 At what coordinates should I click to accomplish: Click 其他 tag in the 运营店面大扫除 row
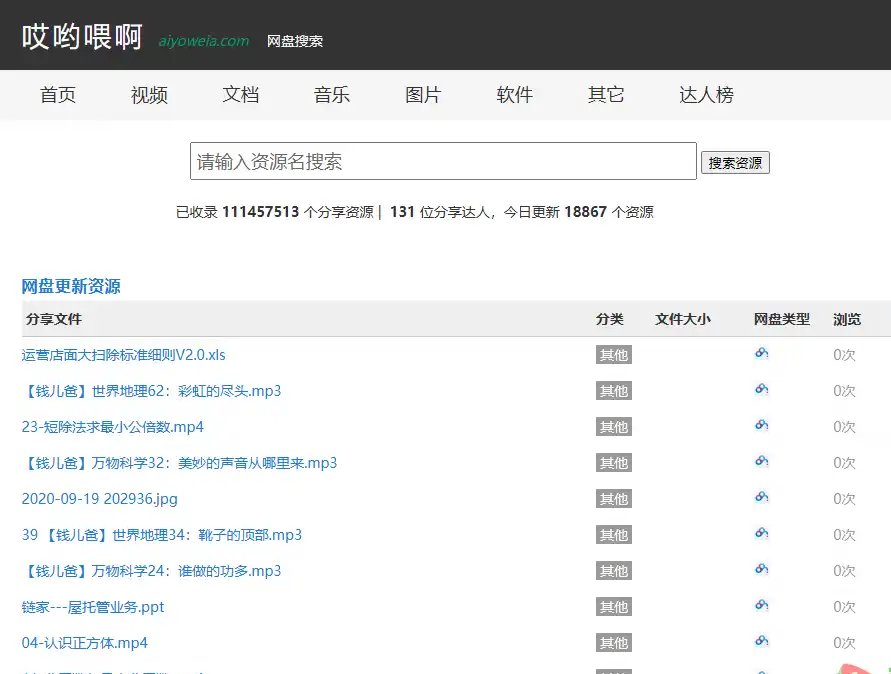click(x=614, y=355)
